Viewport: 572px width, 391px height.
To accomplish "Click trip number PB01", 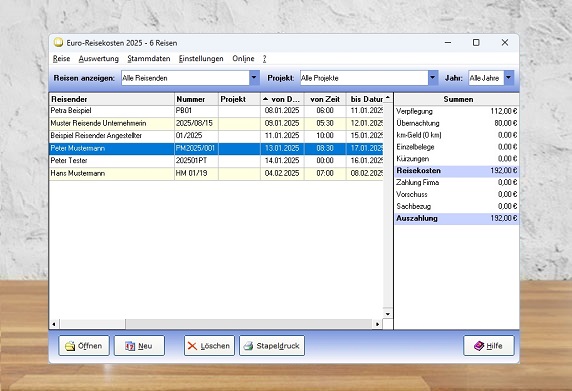I will [x=183, y=111].
